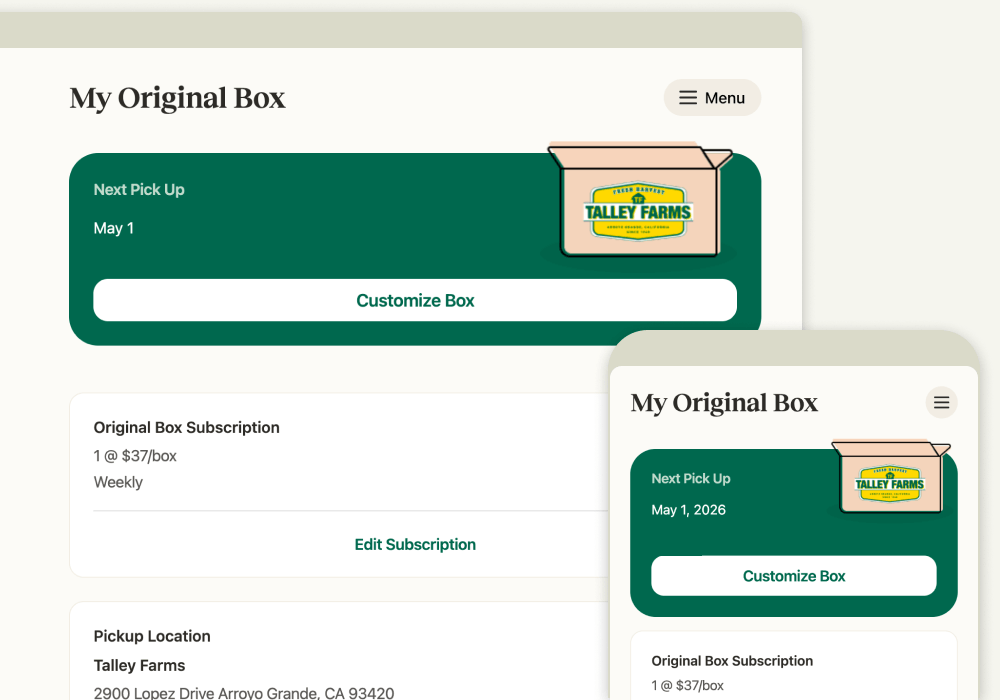Click the Original Box Subscription title on desktop
This screenshot has width=1000, height=700.
click(186, 427)
